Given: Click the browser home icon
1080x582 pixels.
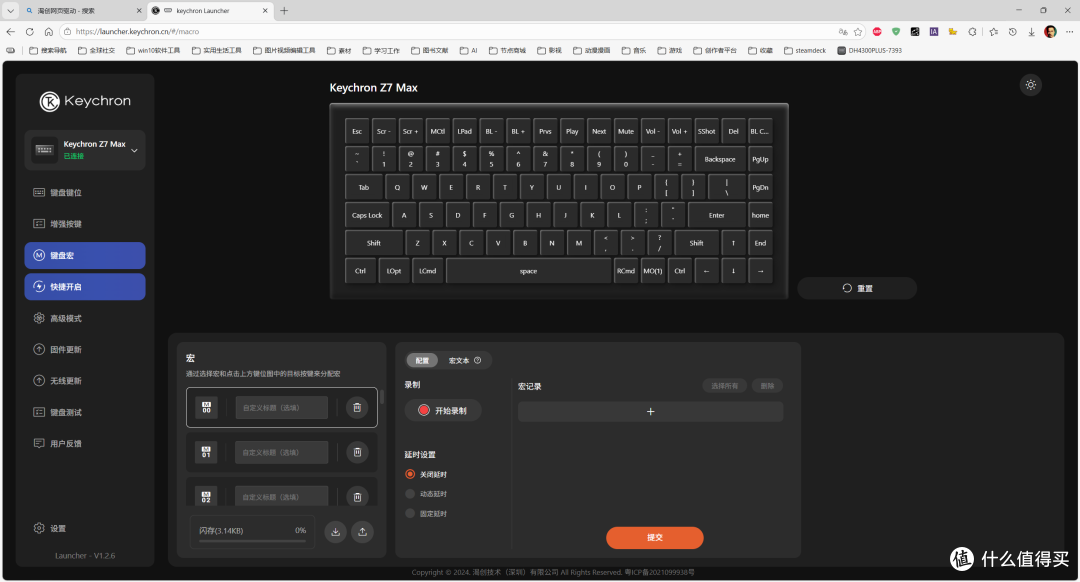Looking at the screenshot, I should (x=48, y=32).
